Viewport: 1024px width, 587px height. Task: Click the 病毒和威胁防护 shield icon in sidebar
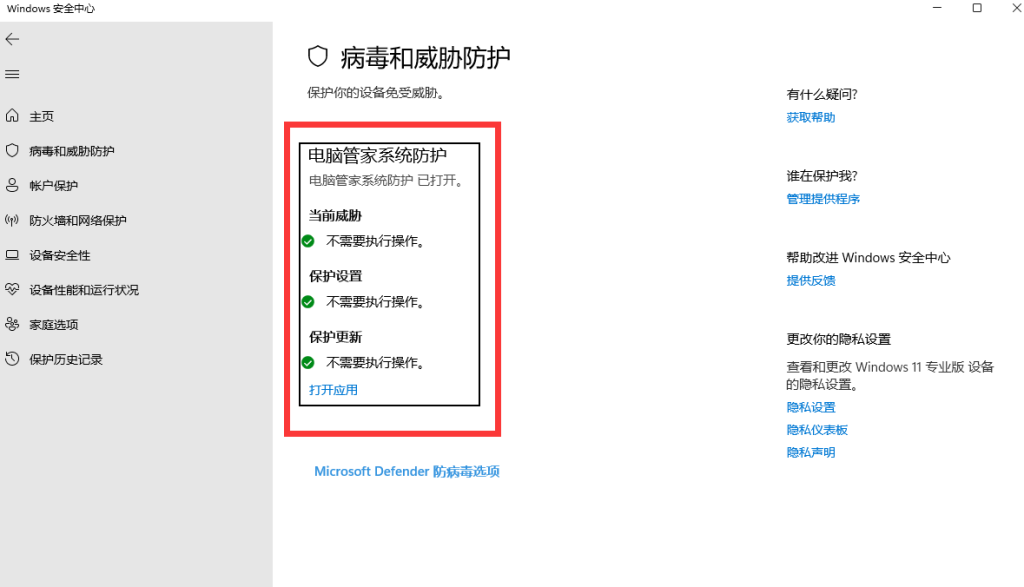(x=12, y=151)
